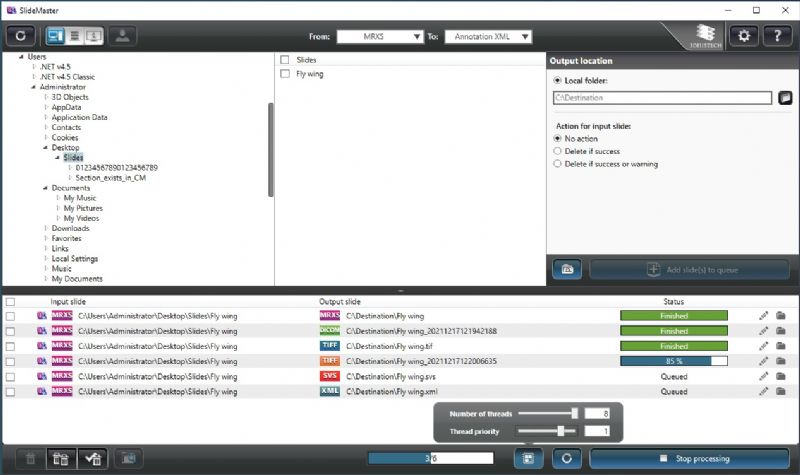Switch to the split panel view mode
The width and height of the screenshot is (800, 475).
55,36
